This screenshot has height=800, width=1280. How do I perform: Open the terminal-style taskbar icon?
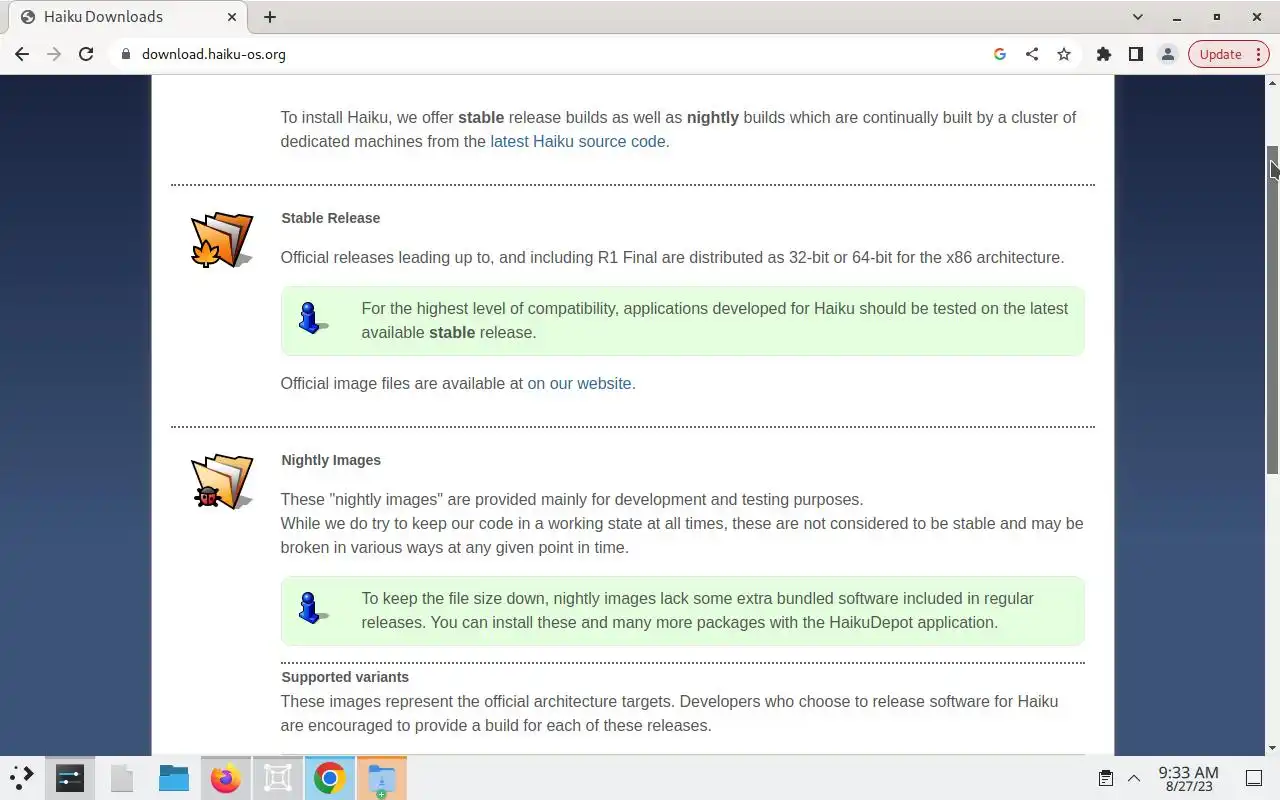[x=70, y=778]
